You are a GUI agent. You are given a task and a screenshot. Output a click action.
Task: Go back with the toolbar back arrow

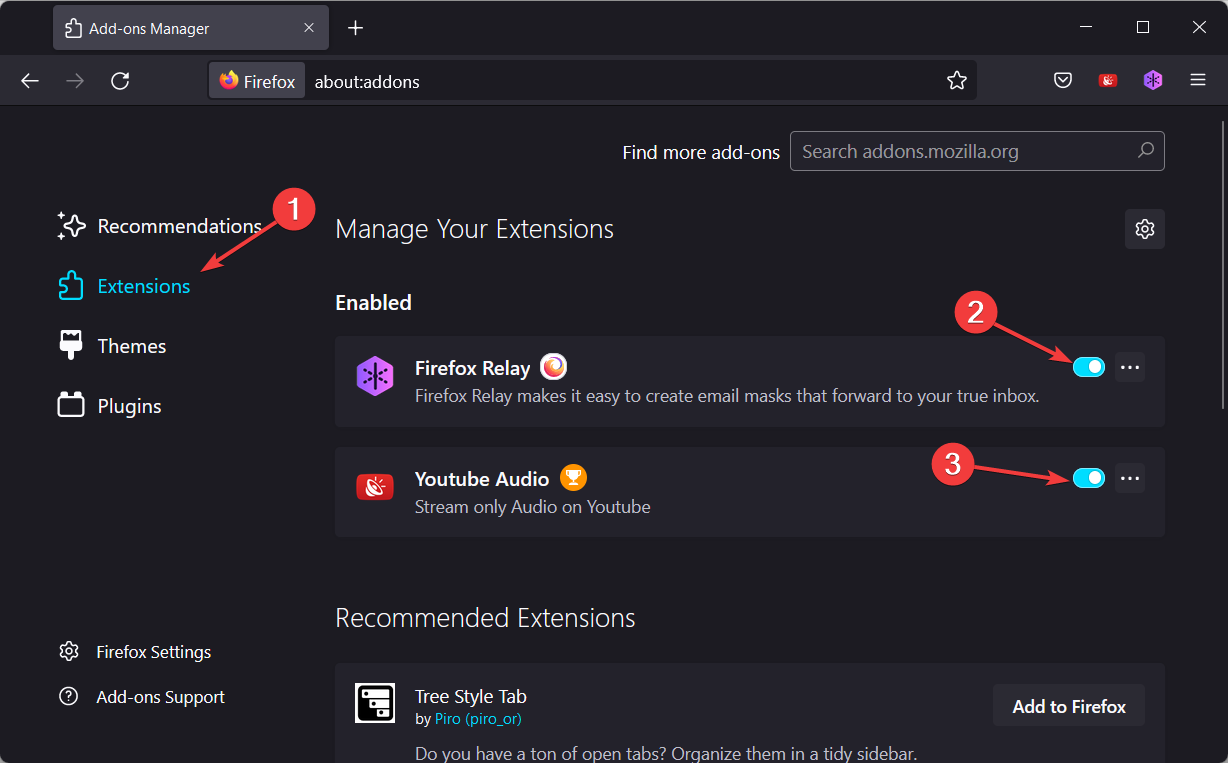(30, 81)
